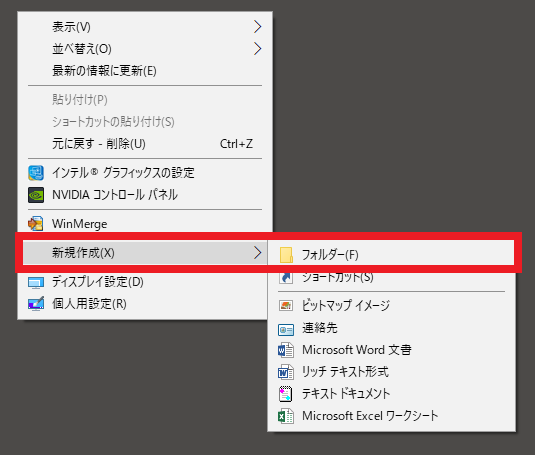535x455 pixels.
Task: Select 最新の情報に更新(E) menu entry
Action: (145, 71)
